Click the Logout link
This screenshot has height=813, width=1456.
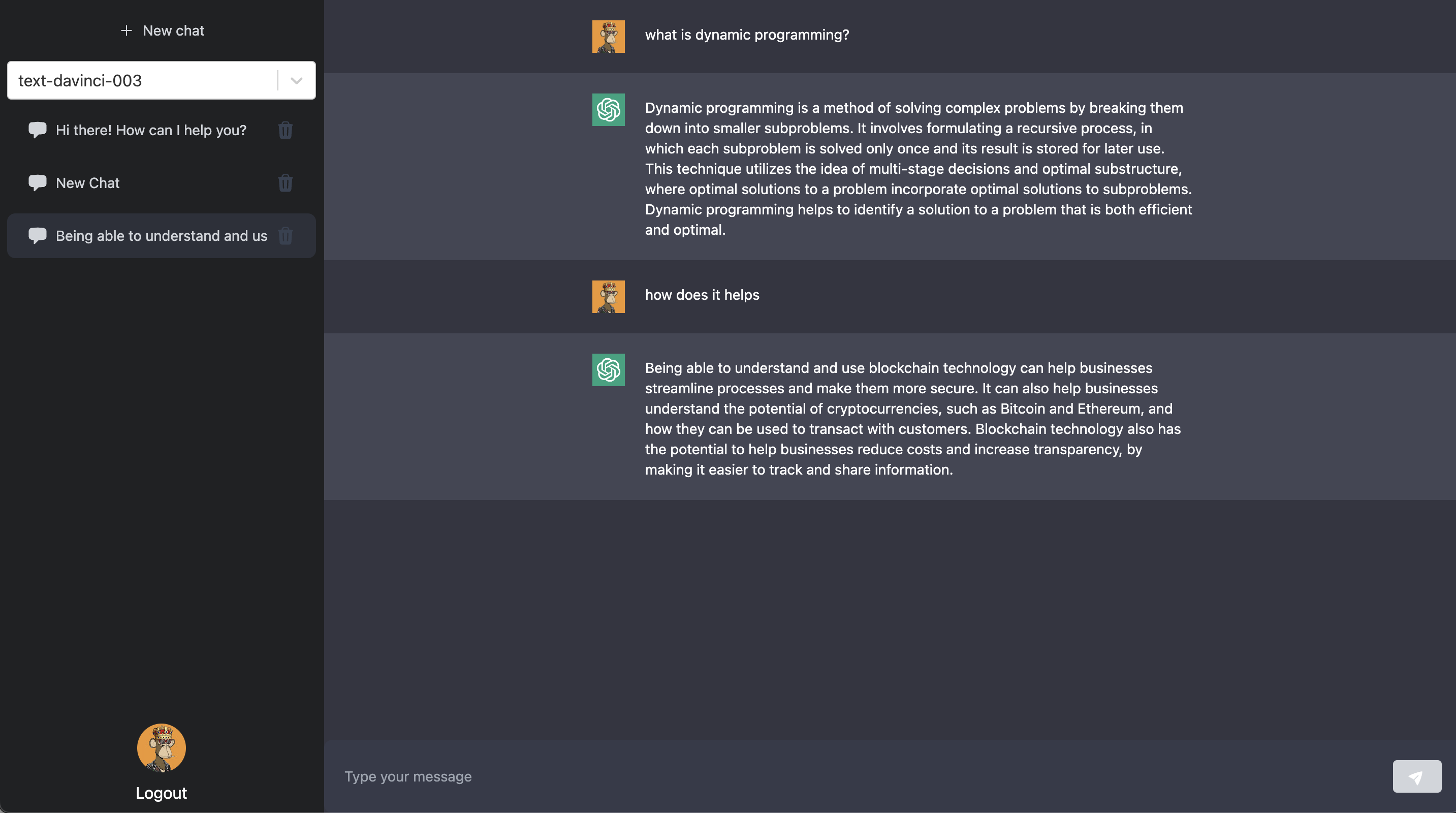[x=161, y=793]
